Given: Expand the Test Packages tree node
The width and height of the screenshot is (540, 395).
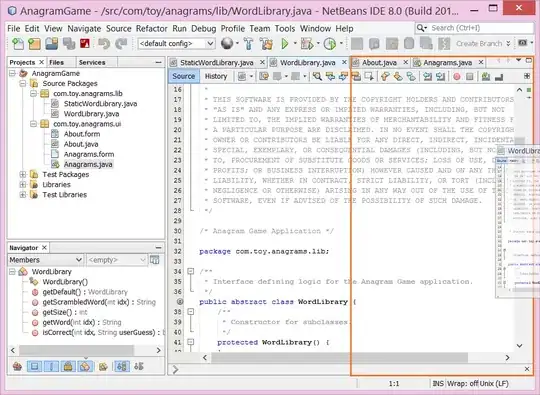Looking at the screenshot, I should [x=23, y=175].
